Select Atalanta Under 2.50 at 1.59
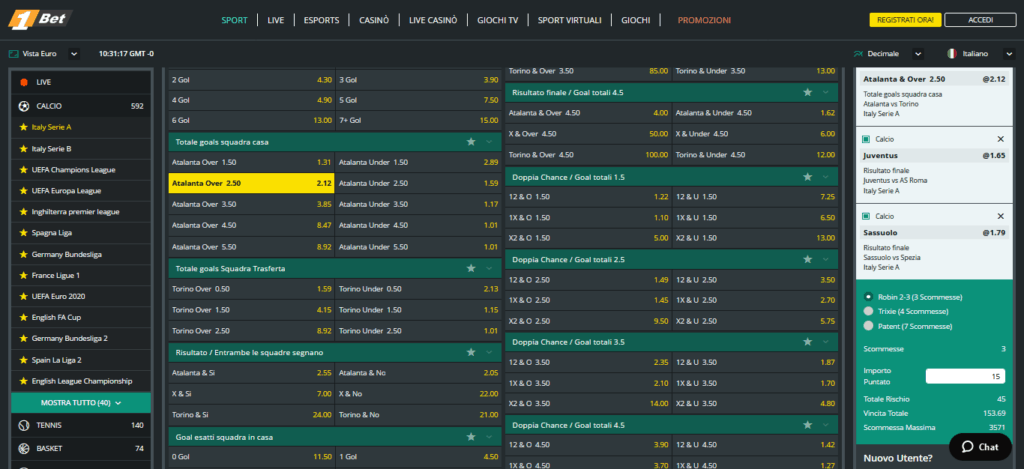 419,184
